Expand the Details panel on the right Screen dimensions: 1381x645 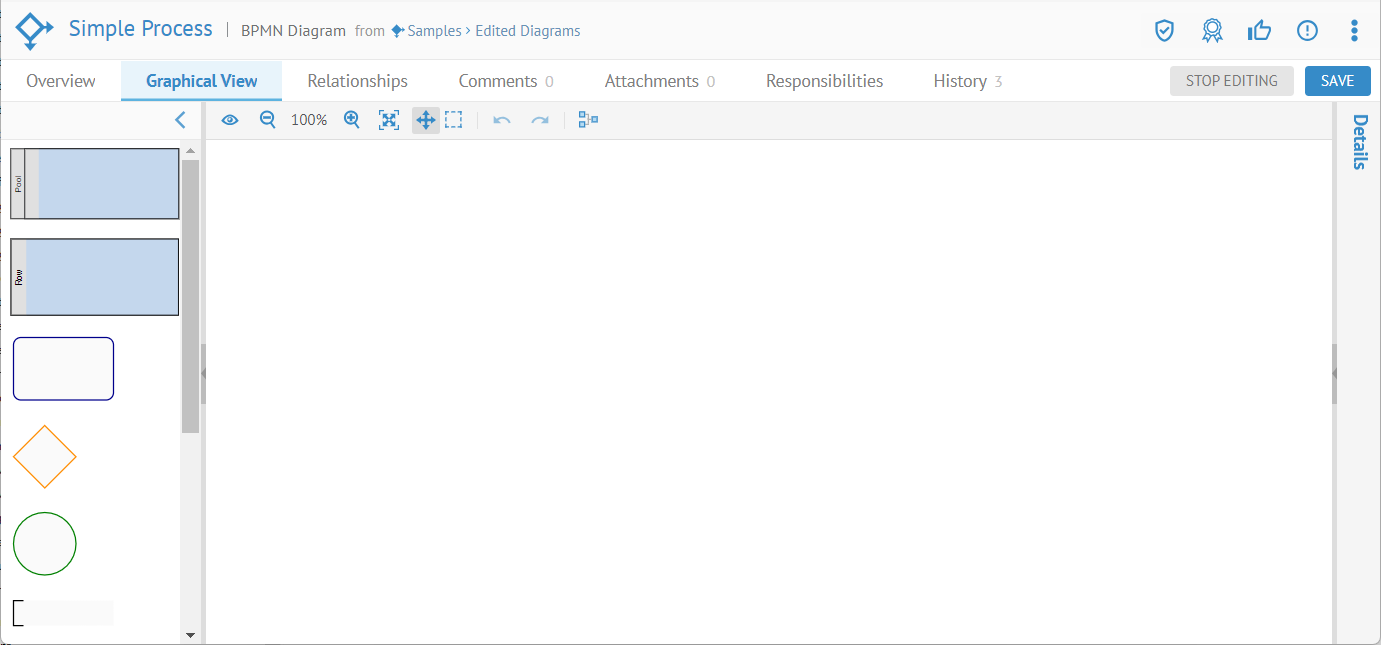click(x=1358, y=143)
